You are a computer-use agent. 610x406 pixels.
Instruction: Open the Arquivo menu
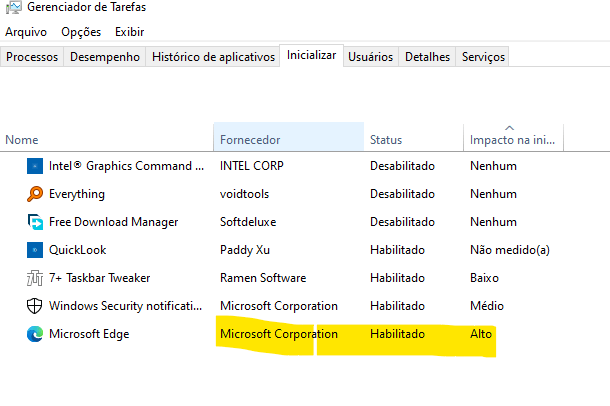point(26,32)
